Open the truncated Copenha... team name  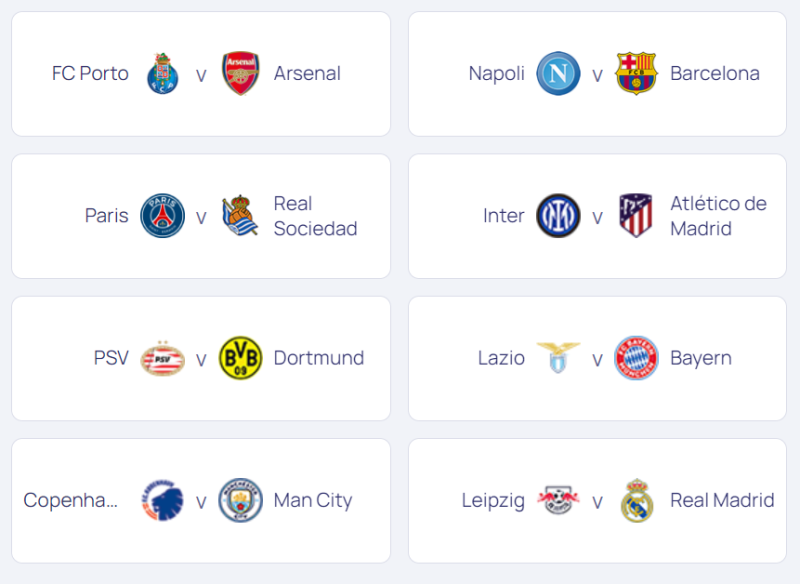point(70,500)
